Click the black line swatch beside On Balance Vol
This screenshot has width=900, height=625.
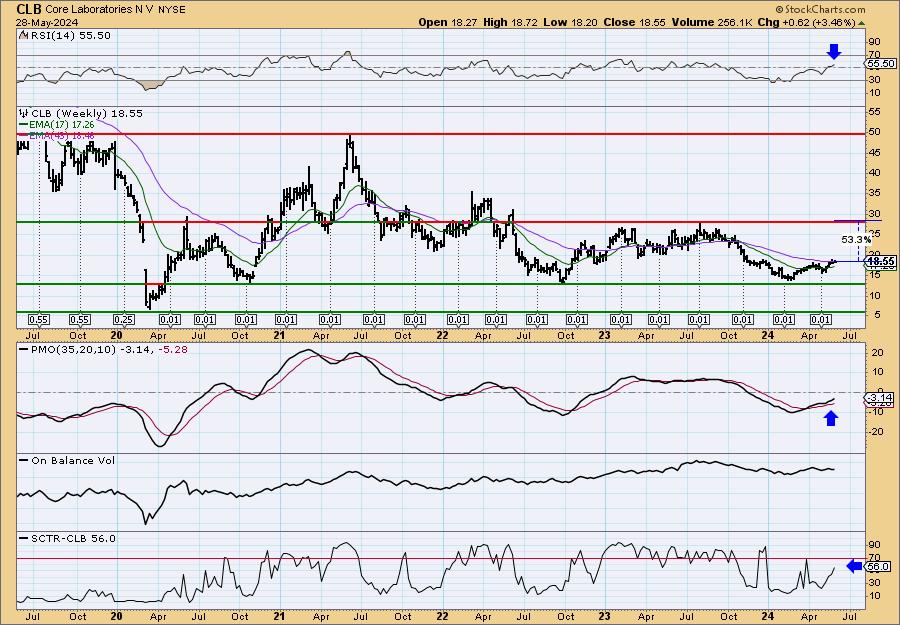coord(24,461)
